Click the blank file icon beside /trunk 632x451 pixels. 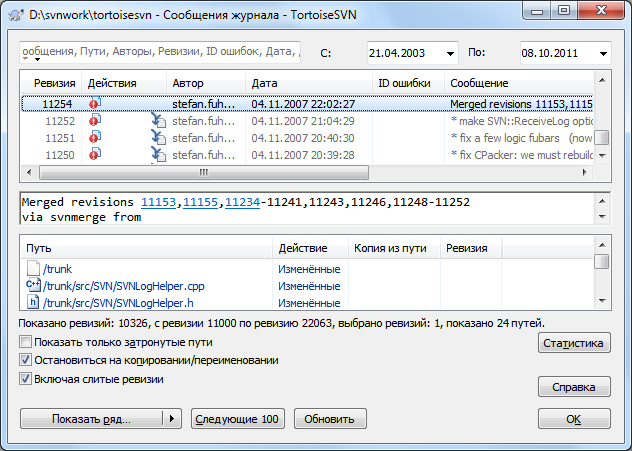[x=33, y=268]
